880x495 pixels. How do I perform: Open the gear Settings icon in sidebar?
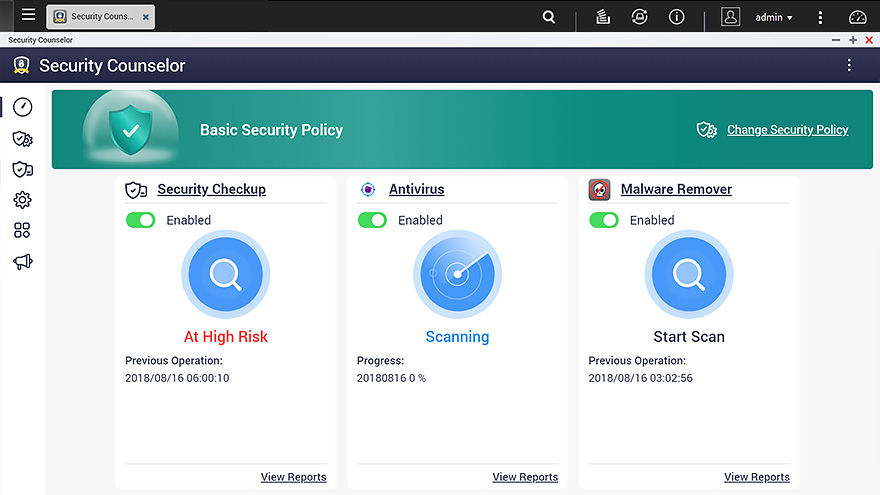point(22,200)
